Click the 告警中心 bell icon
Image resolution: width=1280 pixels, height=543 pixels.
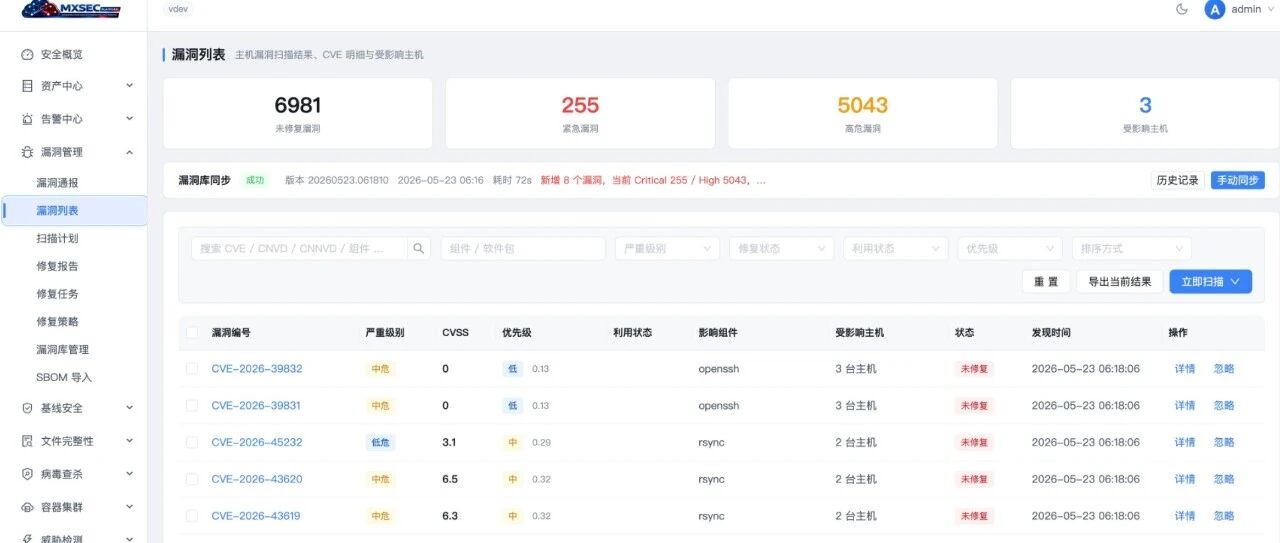point(27,119)
